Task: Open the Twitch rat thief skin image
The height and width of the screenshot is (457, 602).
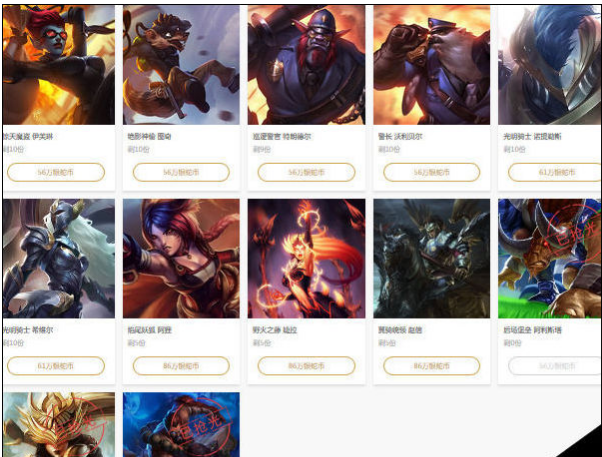Action: coord(181,65)
